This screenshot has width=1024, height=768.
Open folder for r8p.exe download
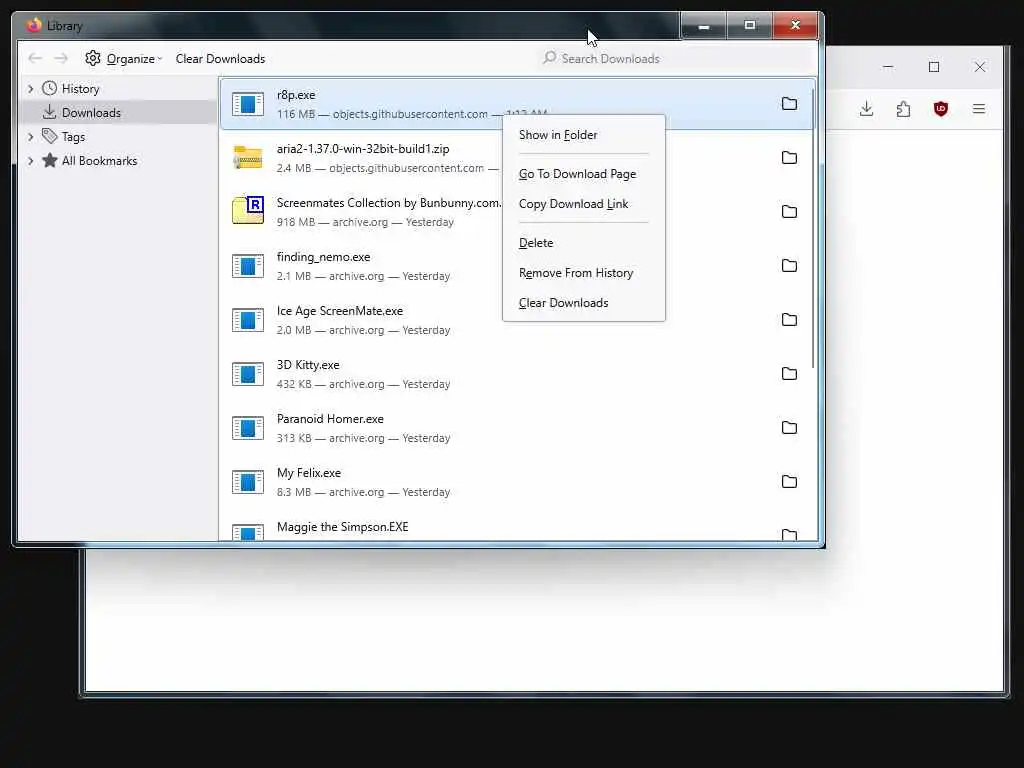tap(789, 104)
